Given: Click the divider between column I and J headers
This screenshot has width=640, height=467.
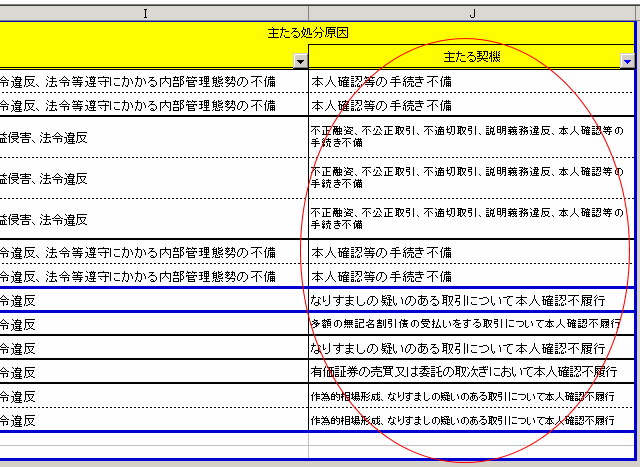Looking at the screenshot, I should pos(308,12).
